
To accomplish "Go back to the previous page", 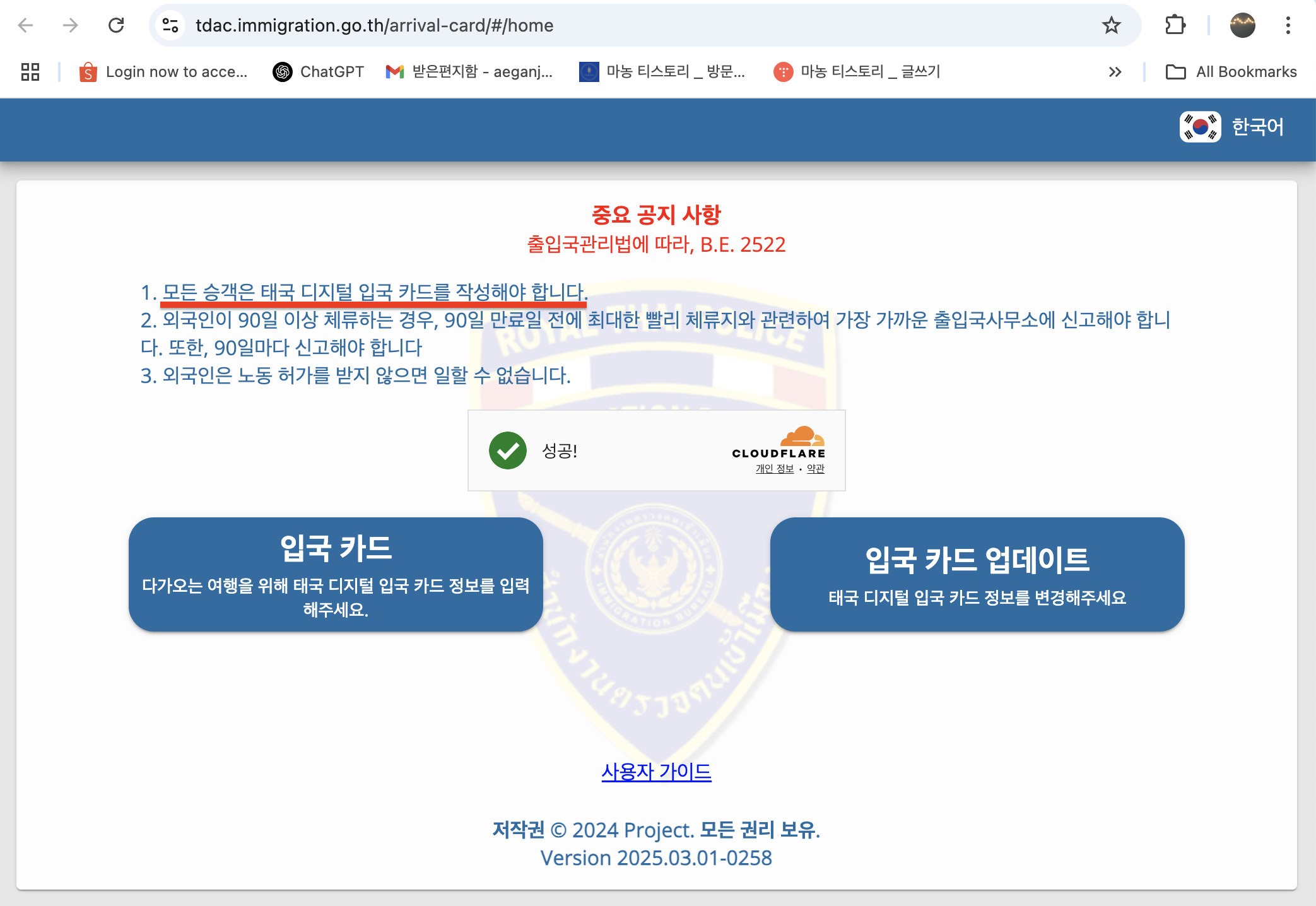I will [25, 25].
